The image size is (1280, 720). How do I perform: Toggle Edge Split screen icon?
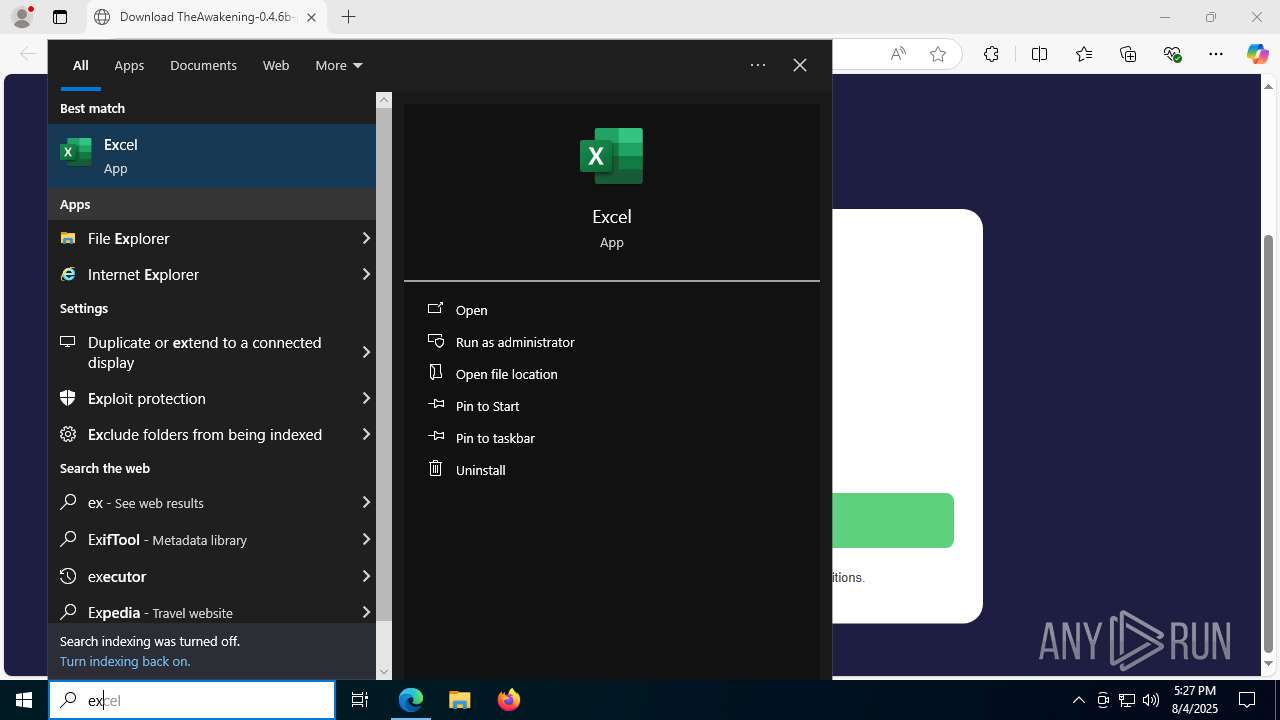(1039, 54)
